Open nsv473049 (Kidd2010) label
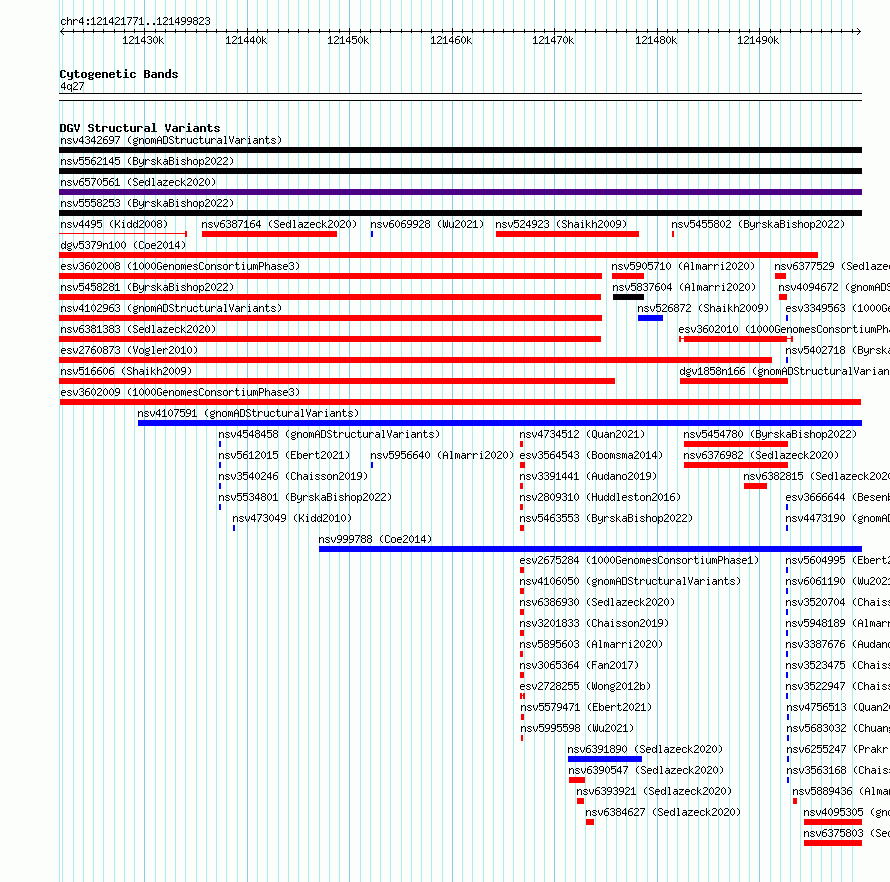This screenshot has height=882, width=890. pyautogui.click(x=292, y=518)
